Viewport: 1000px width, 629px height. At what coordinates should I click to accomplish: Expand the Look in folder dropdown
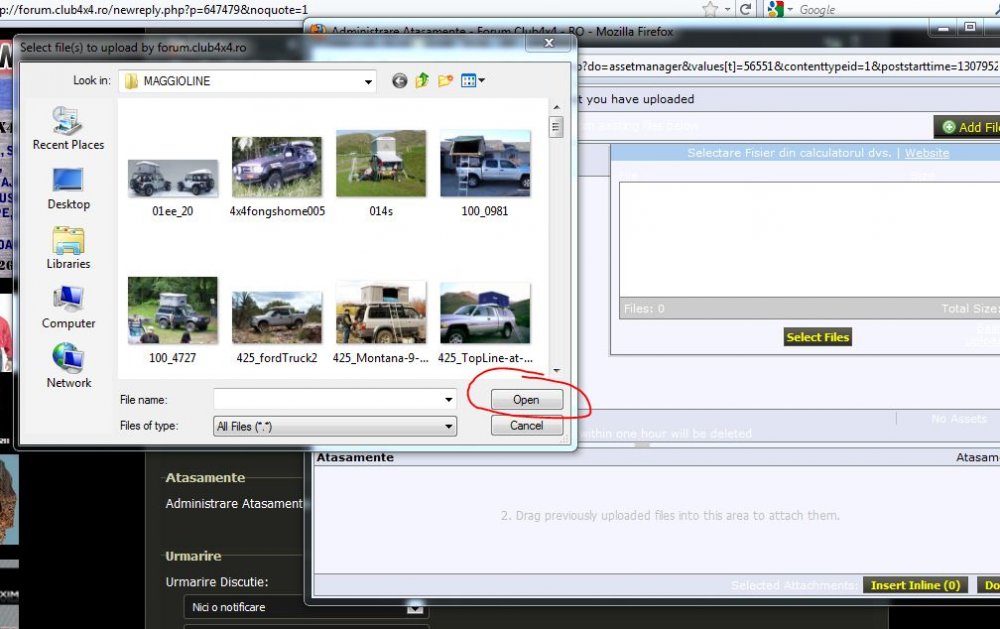[369, 81]
